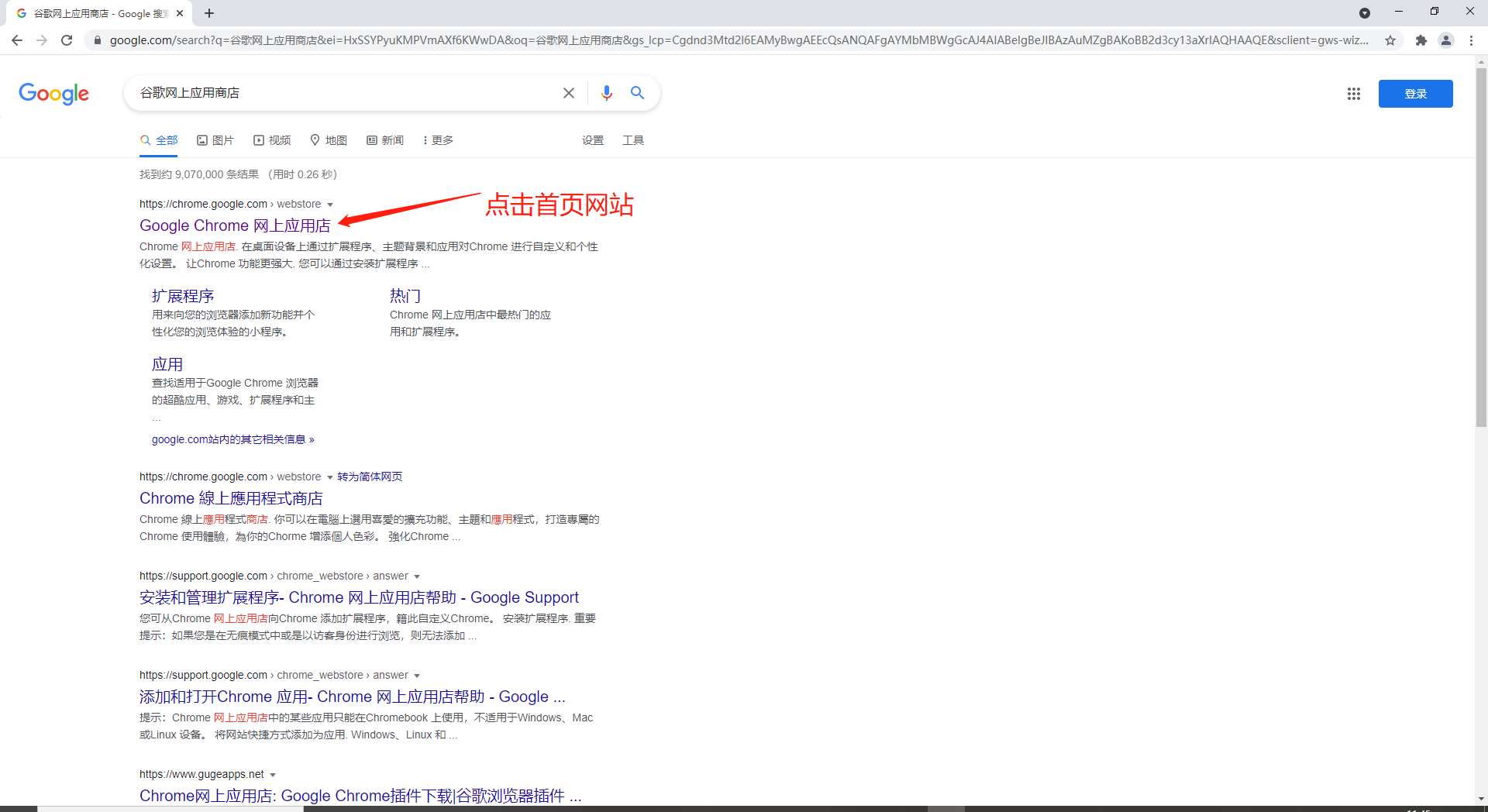Bookmark this page with the star icon
Screen dimensions: 1488x812
click(1390, 40)
